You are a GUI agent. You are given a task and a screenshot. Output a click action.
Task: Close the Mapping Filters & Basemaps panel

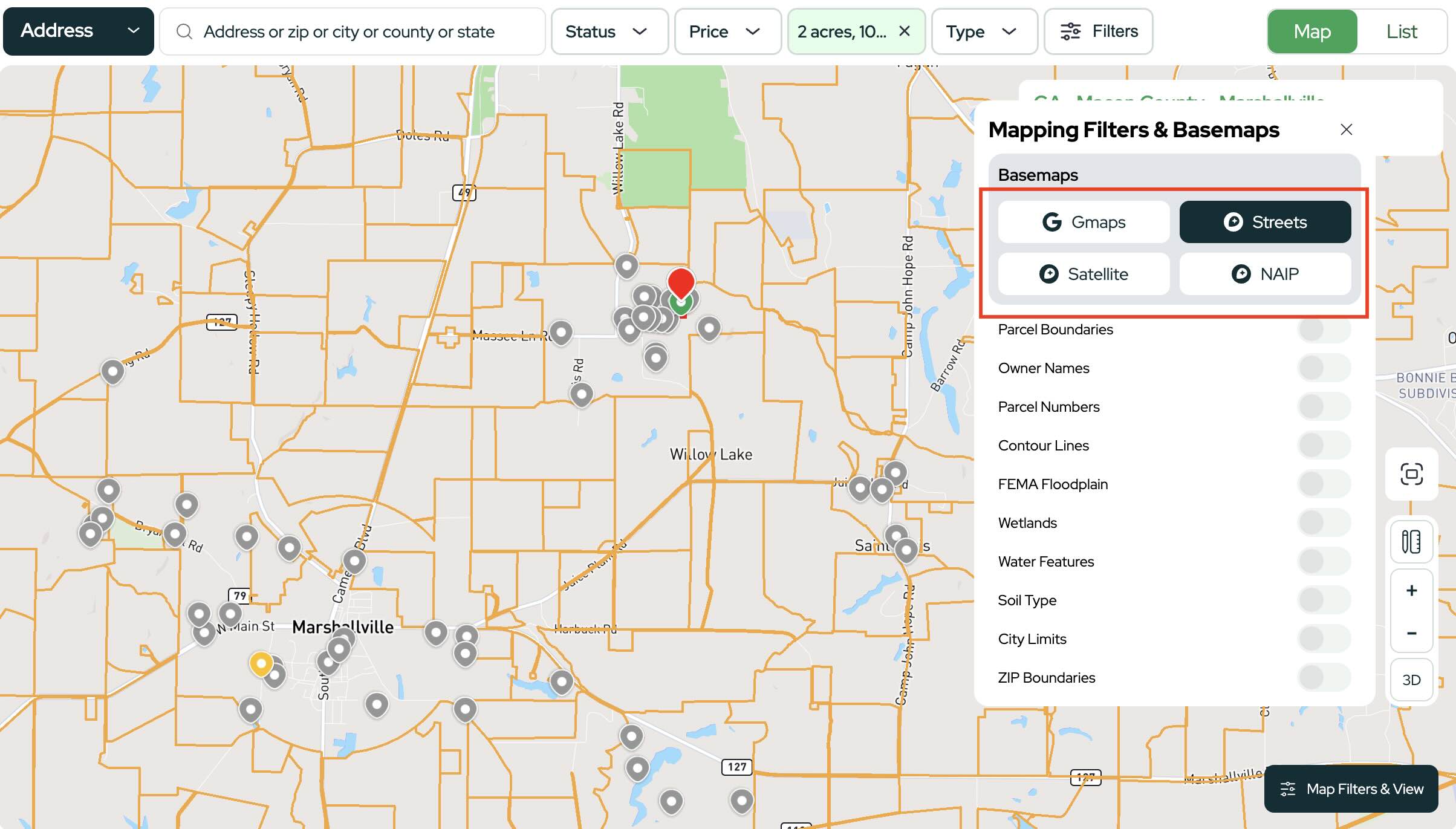(1346, 129)
